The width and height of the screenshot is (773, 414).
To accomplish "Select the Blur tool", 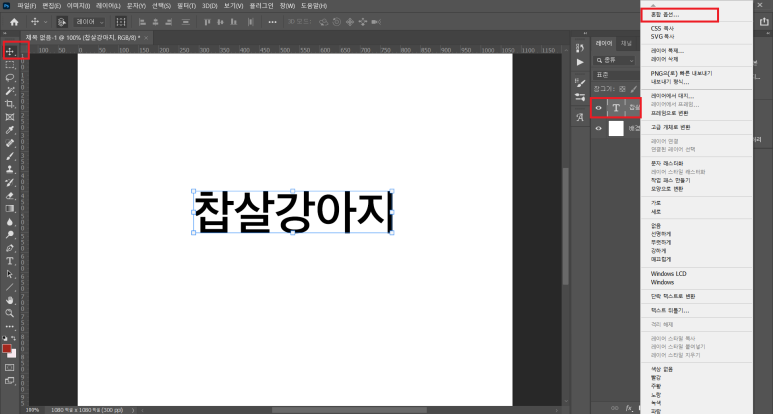I will [10, 222].
